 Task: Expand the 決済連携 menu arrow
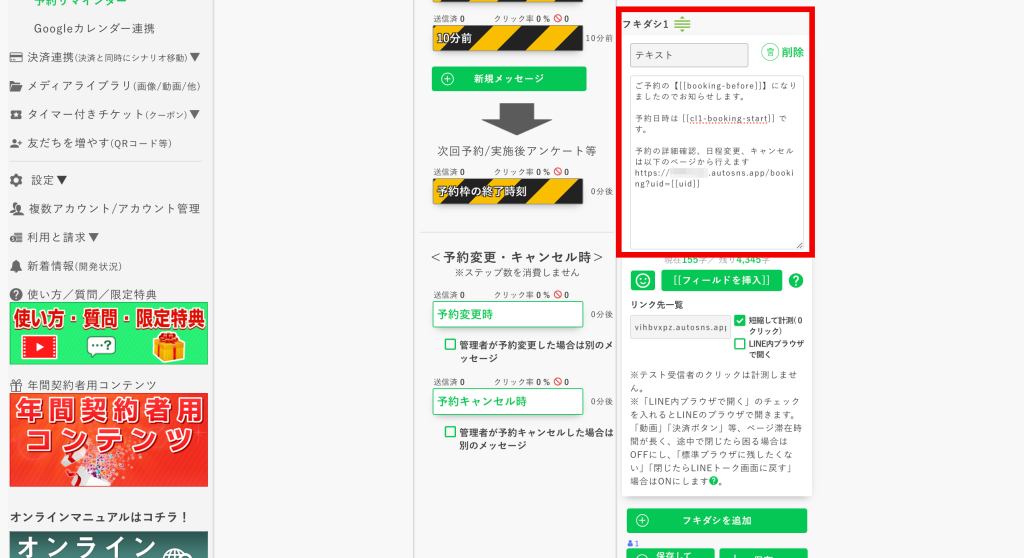[195, 57]
